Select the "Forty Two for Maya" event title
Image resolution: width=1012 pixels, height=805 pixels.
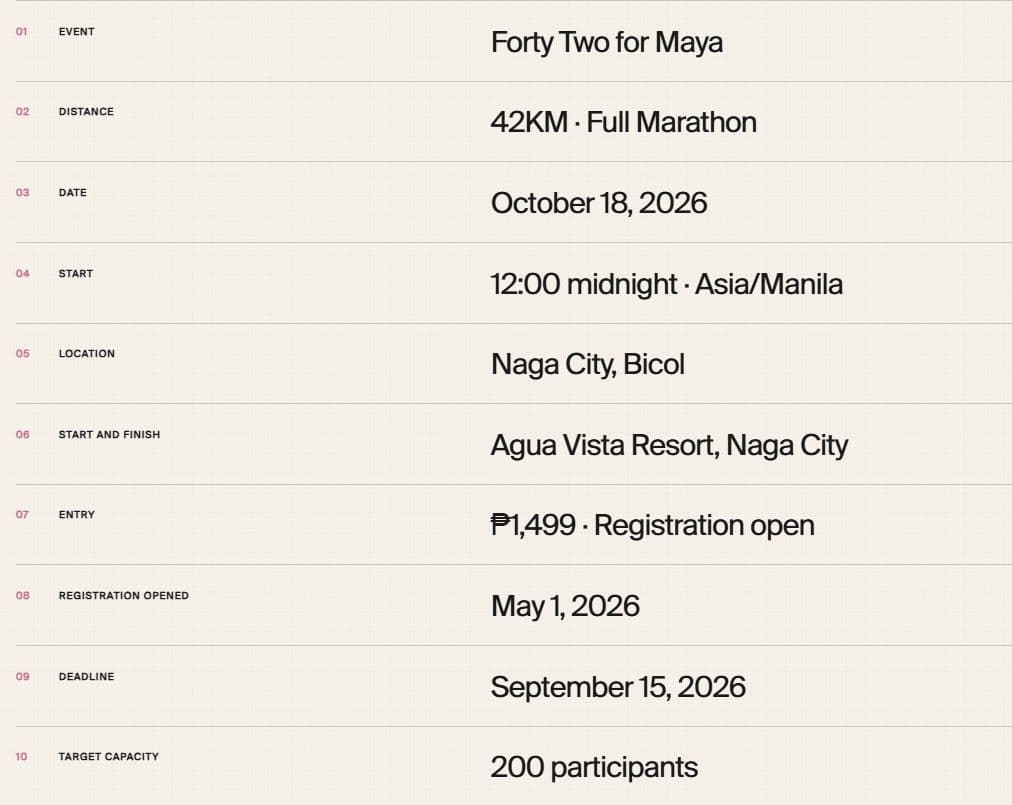pos(606,43)
